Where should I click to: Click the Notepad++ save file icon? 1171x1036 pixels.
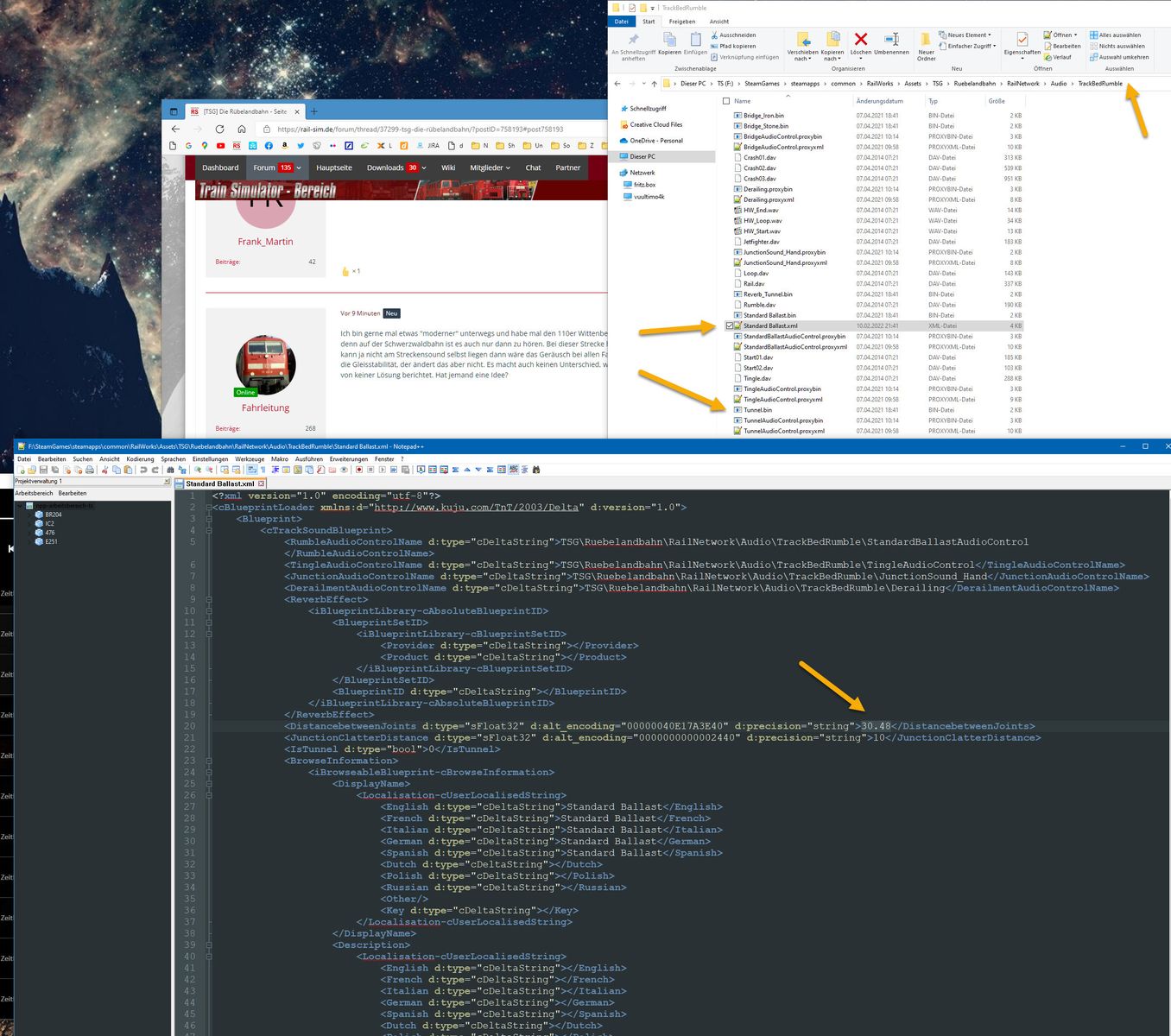pyautogui.click(x=43, y=470)
